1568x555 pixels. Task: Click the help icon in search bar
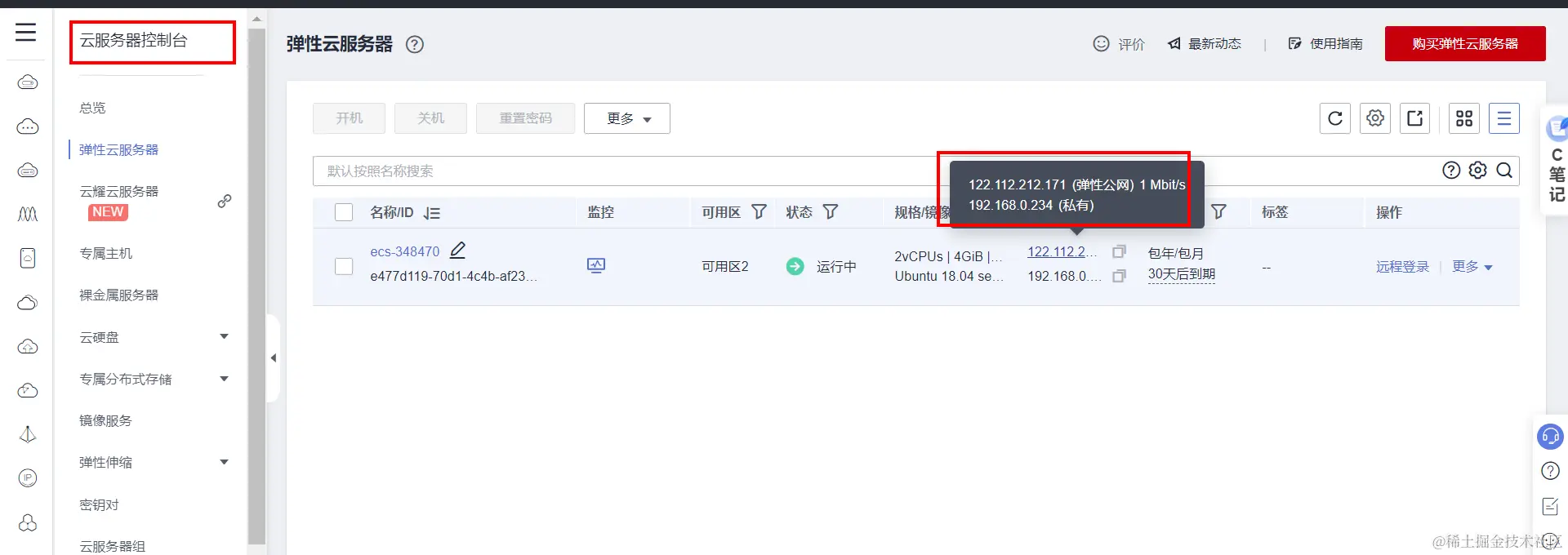click(x=1451, y=170)
